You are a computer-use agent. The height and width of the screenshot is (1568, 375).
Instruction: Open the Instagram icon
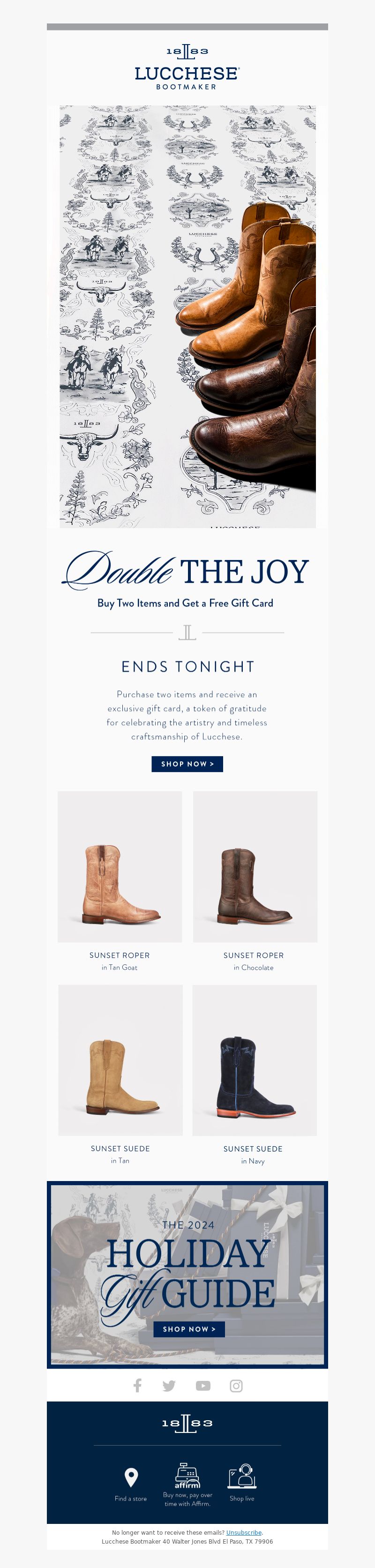(x=236, y=1386)
